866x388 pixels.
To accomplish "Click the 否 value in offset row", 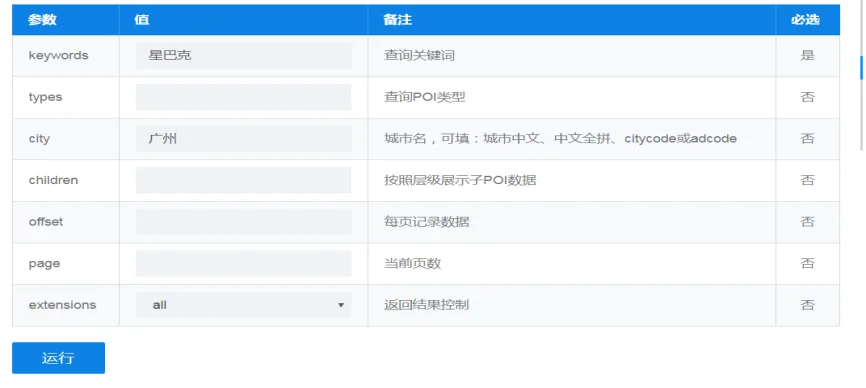I will tap(807, 222).
